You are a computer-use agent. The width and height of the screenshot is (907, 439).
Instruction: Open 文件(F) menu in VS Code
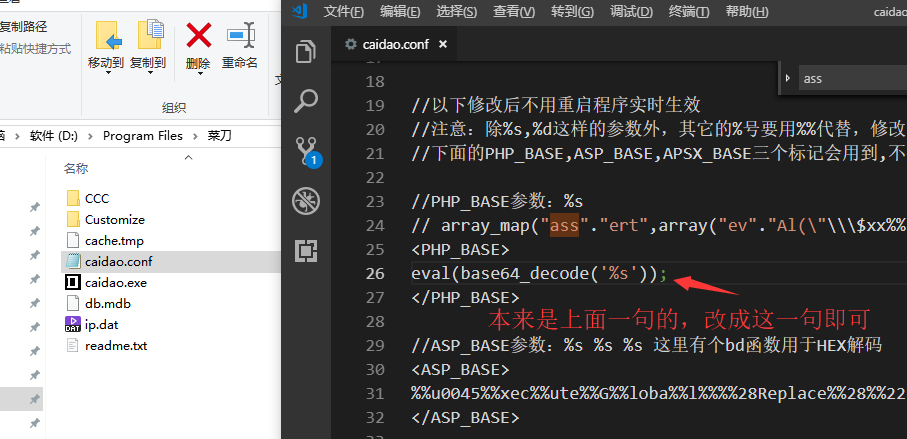tap(344, 11)
